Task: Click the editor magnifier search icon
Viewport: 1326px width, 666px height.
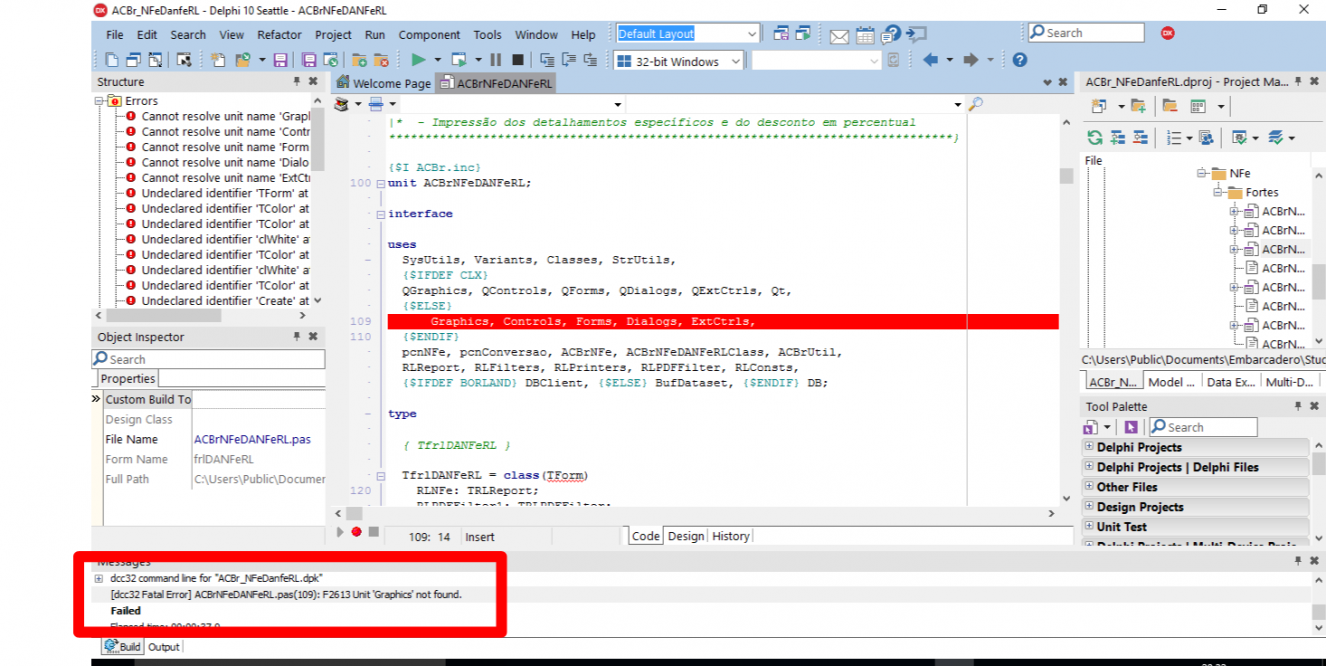Action: 975,104
